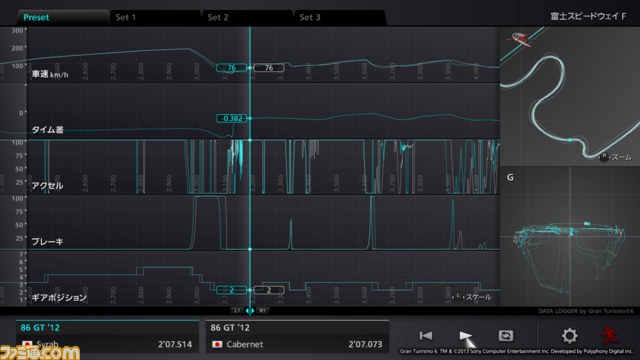640x360 pixels.
Task: Click the -0.382 time difference value box
Action: point(231,118)
